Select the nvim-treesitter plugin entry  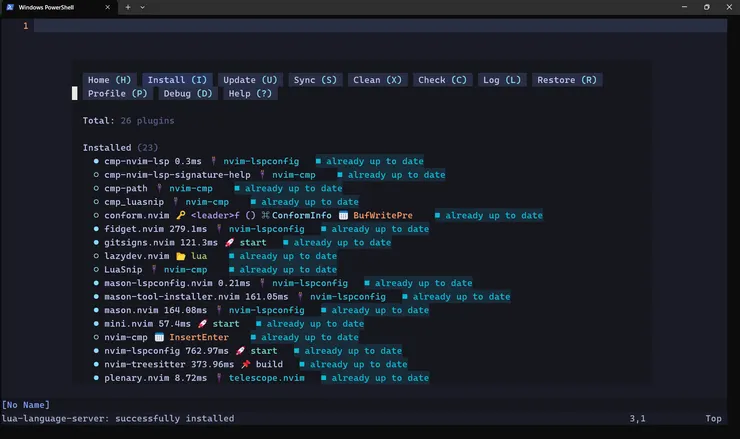(144, 364)
